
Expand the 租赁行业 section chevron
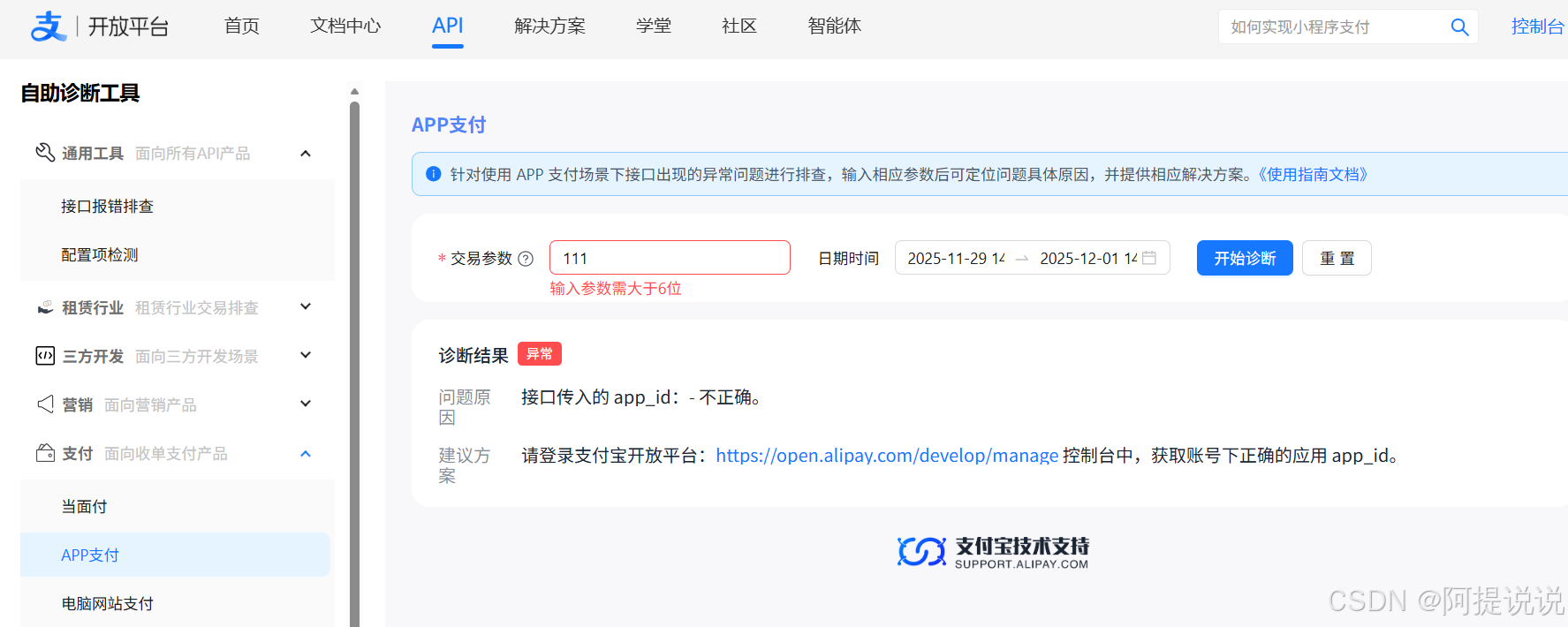click(x=306, y=306)
